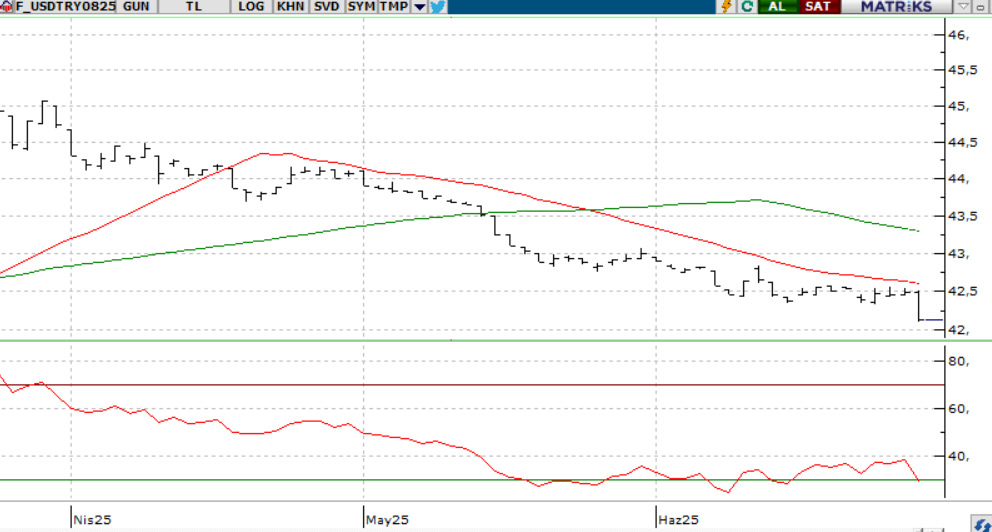
Task: Click the chart app icon beside F_USDTRY0825
Action: tap(6, 7)
